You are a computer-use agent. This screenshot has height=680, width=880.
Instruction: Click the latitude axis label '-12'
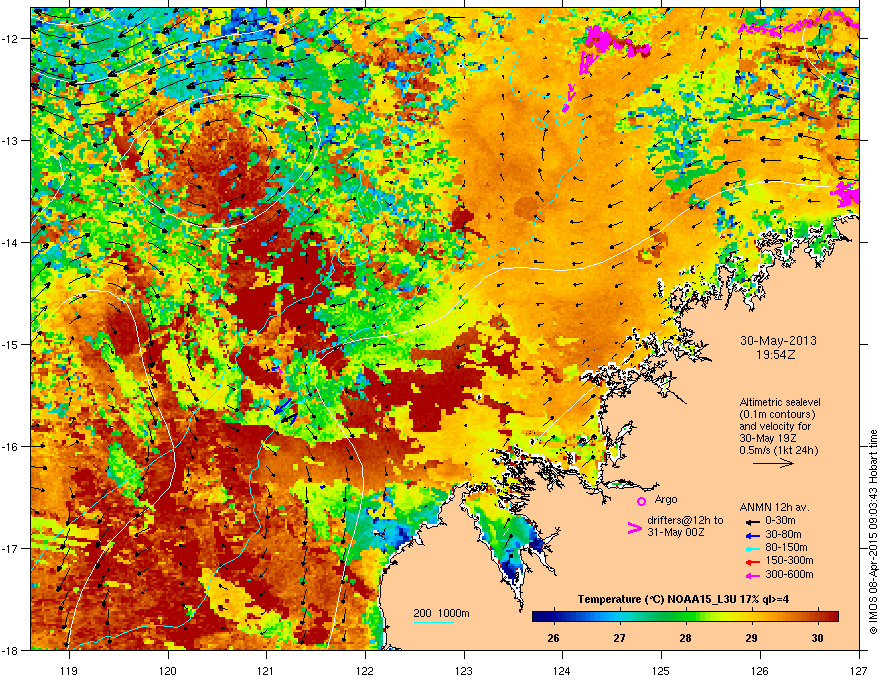tap(10, 39)
